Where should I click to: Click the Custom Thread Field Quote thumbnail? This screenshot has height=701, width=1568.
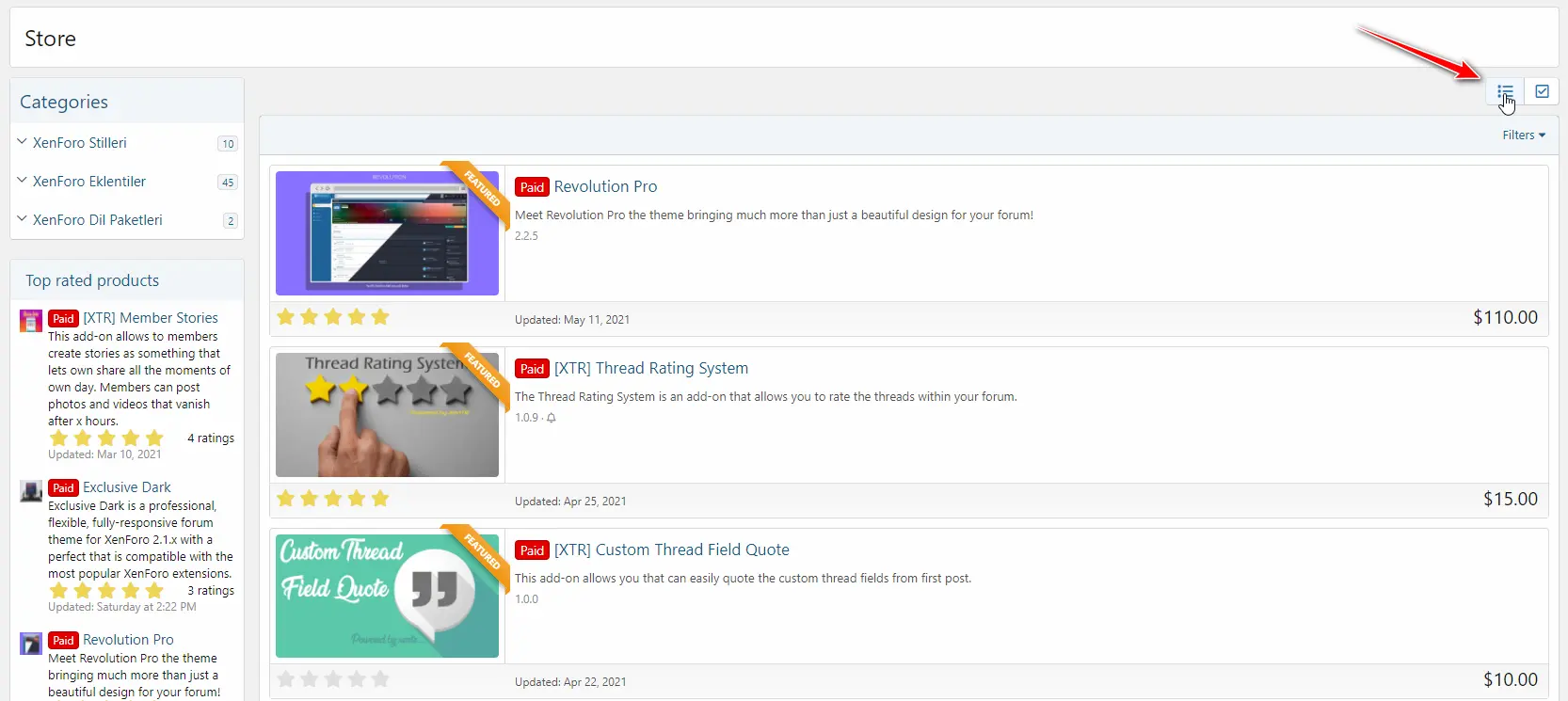[x=387, y=596]
